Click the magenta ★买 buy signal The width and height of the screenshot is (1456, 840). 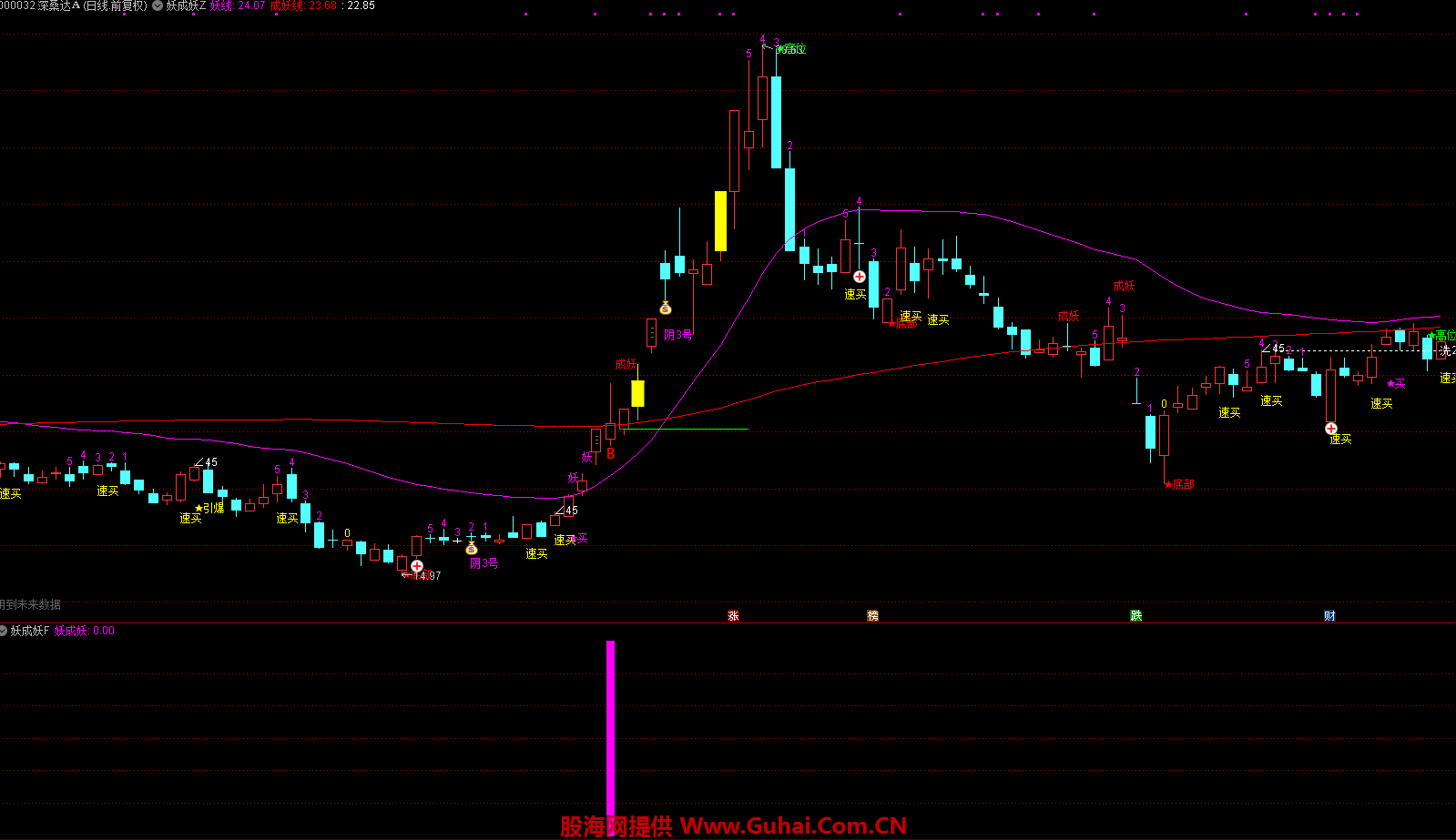click(x=1396, y=384)
